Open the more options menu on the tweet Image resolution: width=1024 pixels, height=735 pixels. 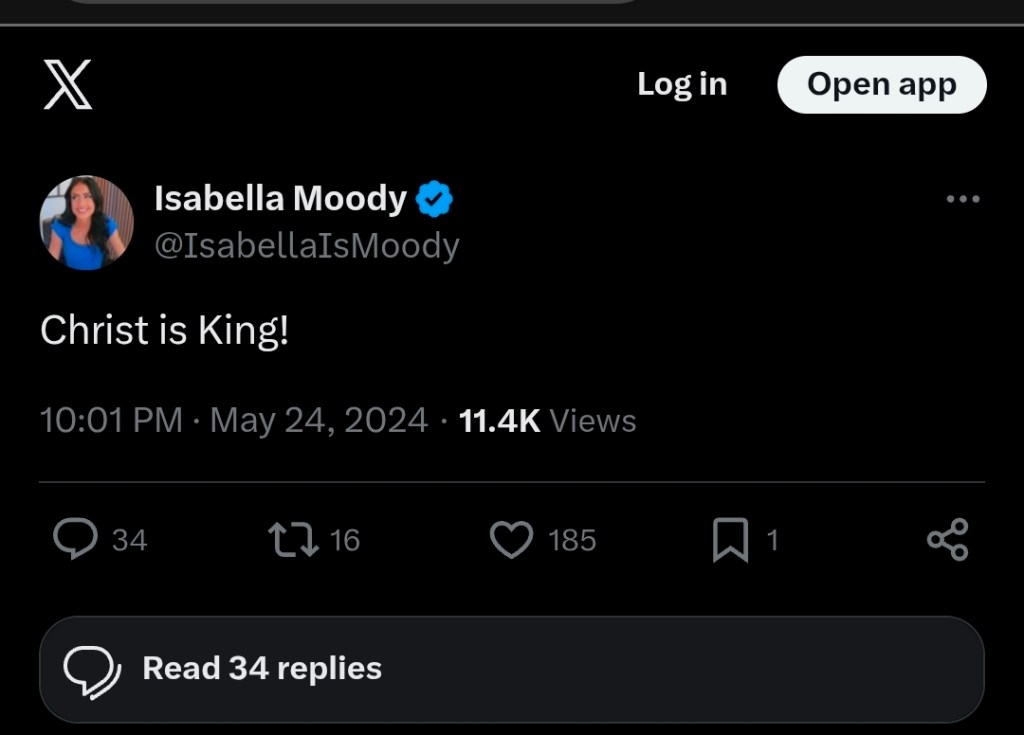[x=962, y=198]
